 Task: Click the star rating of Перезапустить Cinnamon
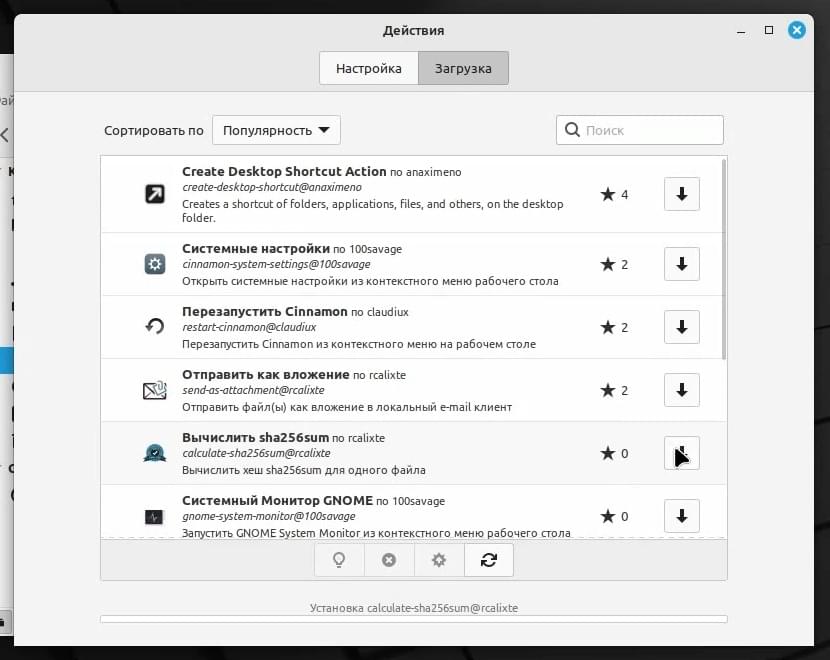pyautogui.click(x=615, y=327)
